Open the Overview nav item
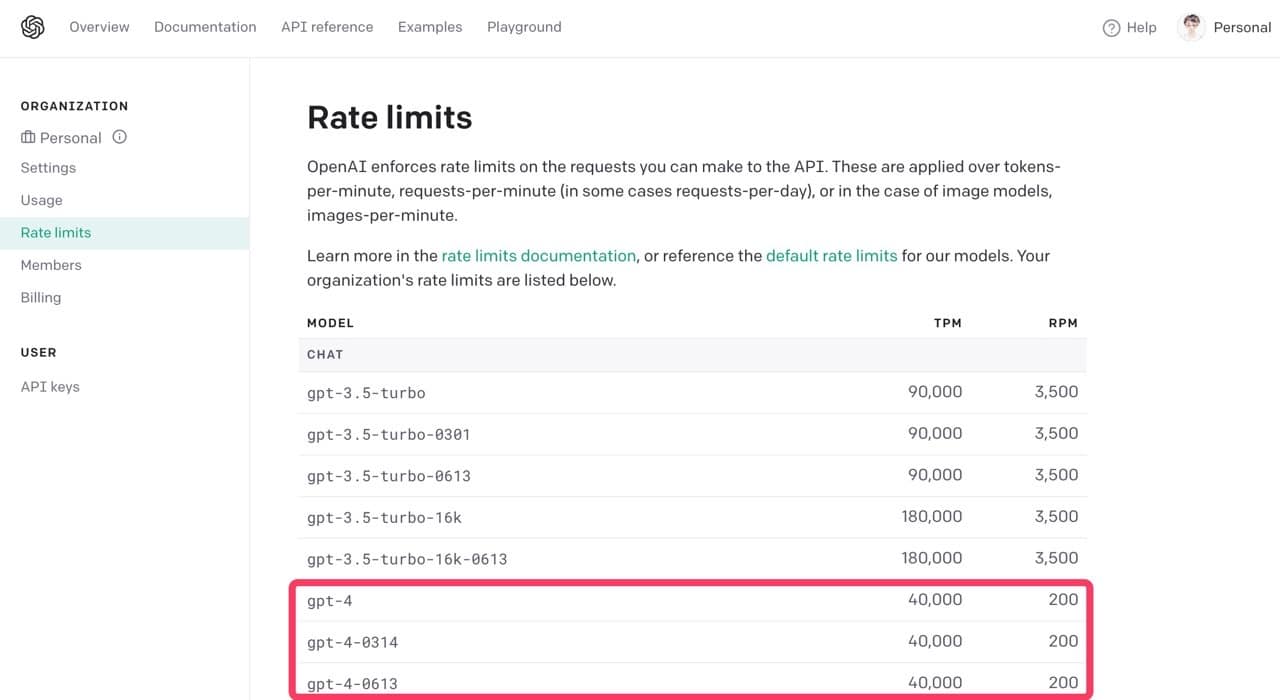The height and width of the screenshot is (700, 1280). [x=99, y=27]
